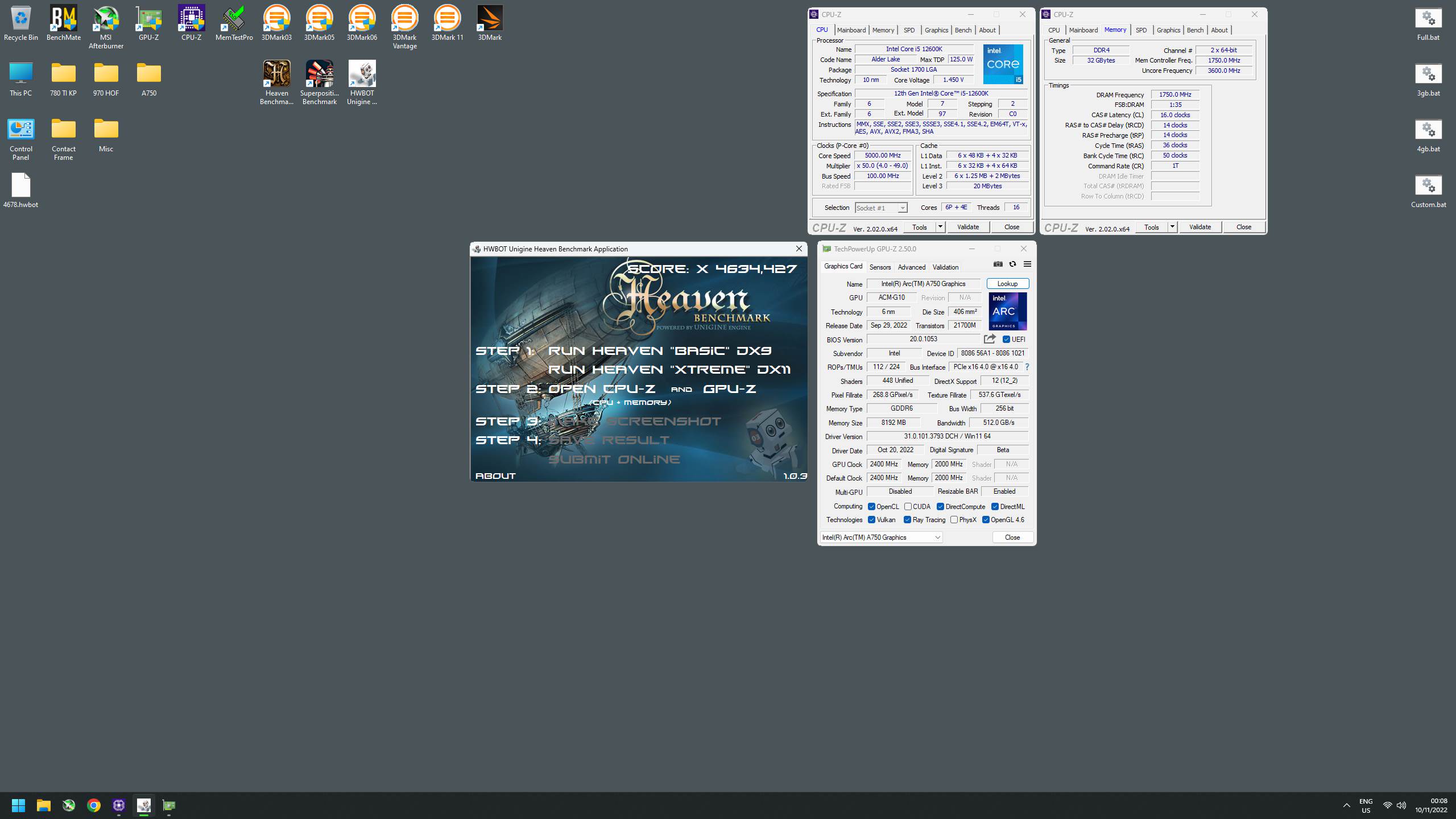1456x819 pixels.
Task: Select the 970 HOF folder
Action: [106, 79]
